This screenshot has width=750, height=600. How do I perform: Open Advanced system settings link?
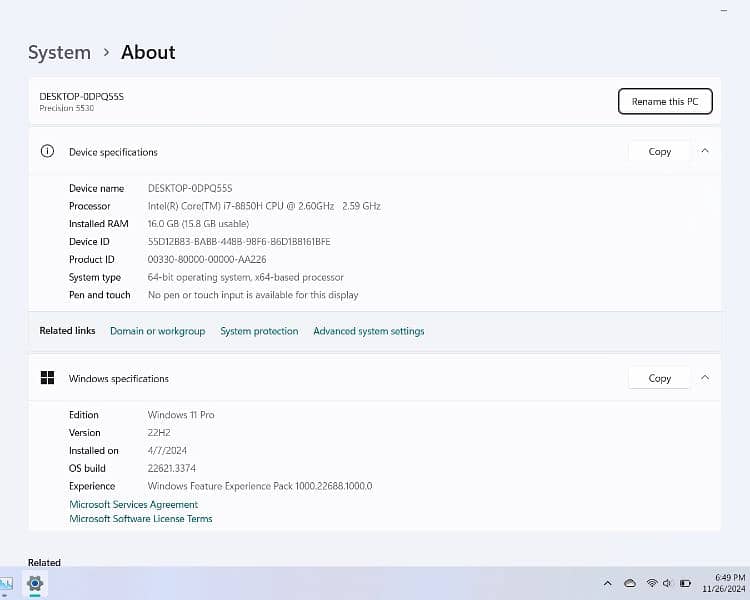tap(369, 331)
